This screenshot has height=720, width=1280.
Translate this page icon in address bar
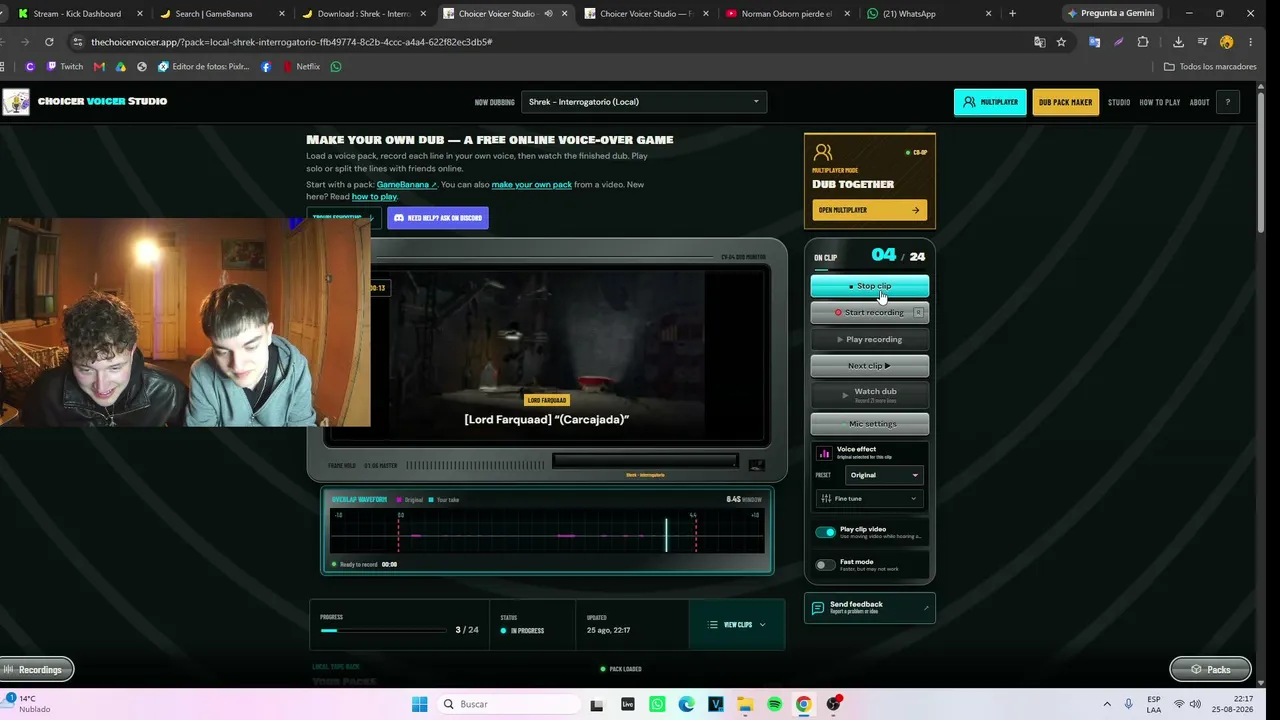tap(1040, 42)
